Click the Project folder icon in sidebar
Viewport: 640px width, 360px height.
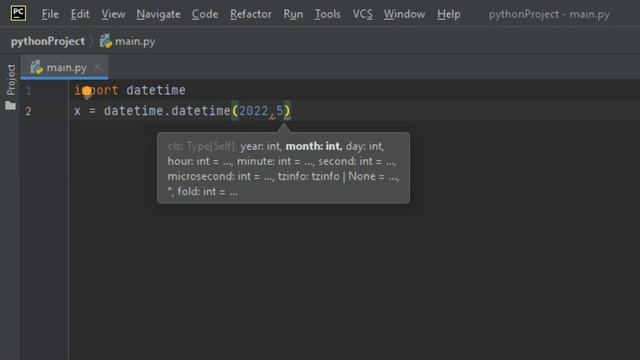11,106
